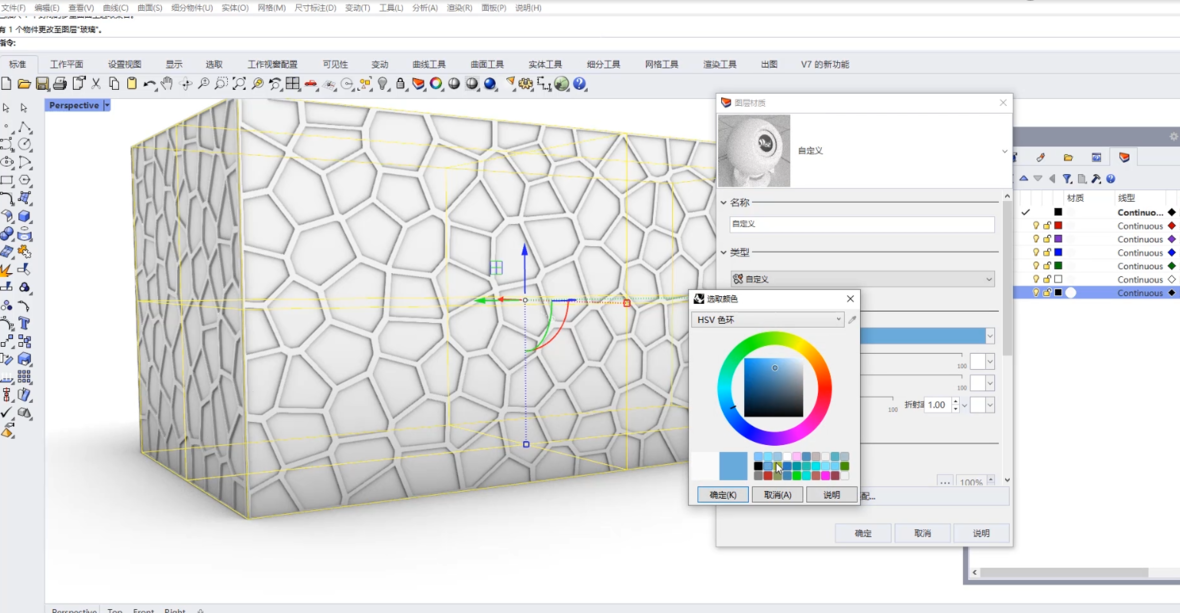Open the HSV 色环 color model dropdown
Image resolution: width=1180 pixels, height=613 pixels.
(768, 320)
